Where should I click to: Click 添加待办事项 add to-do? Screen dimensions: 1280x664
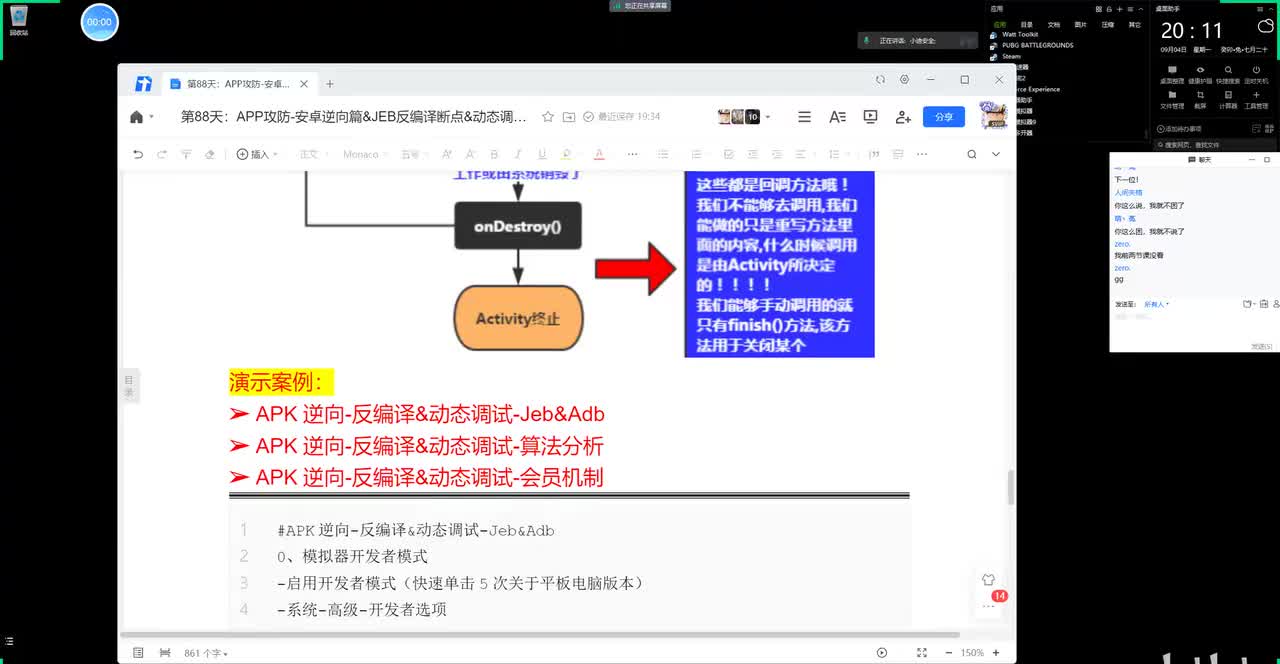click(1180, 129)
